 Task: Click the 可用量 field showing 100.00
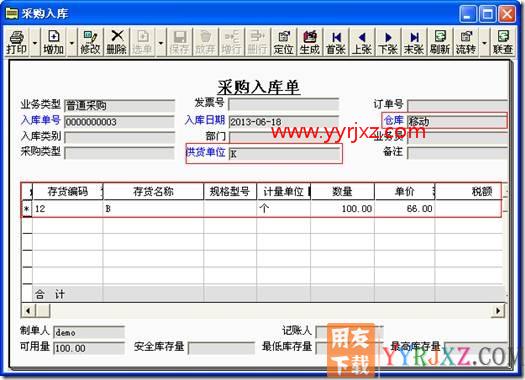tap(89, 348)
